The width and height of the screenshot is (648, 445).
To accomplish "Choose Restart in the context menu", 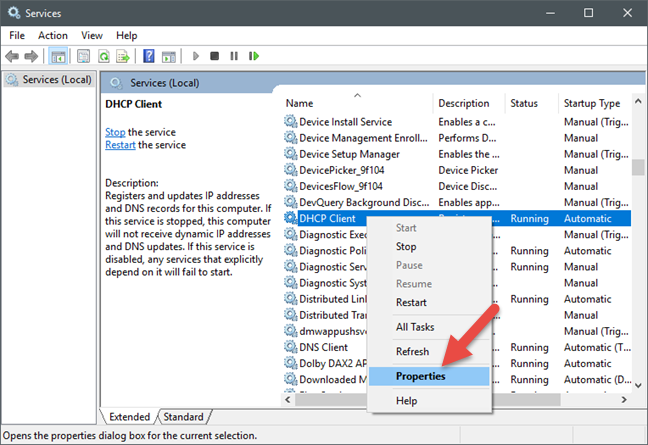I will [429, 302].
